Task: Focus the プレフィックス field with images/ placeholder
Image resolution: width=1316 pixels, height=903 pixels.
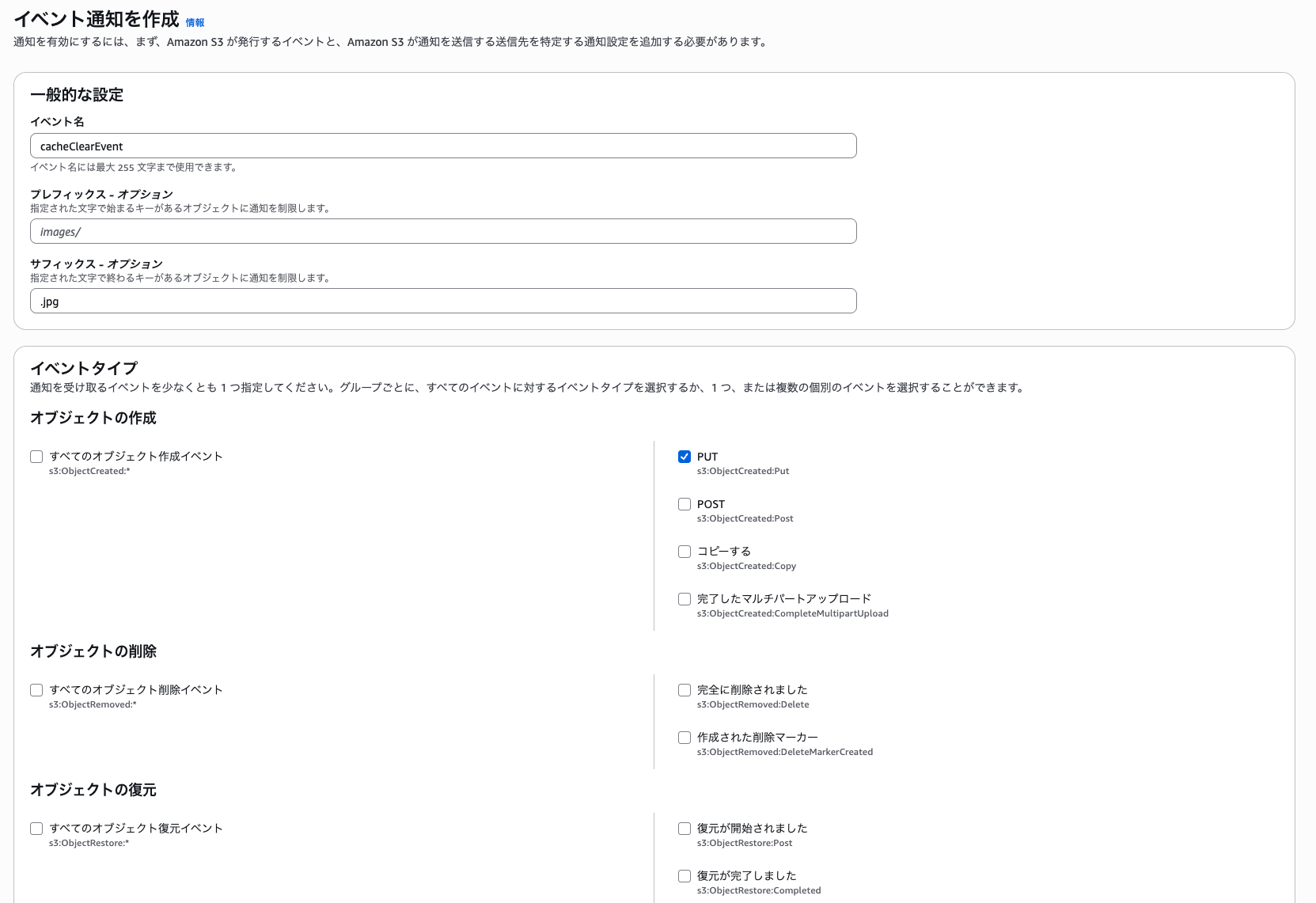Action: click(x=443, y=231)
